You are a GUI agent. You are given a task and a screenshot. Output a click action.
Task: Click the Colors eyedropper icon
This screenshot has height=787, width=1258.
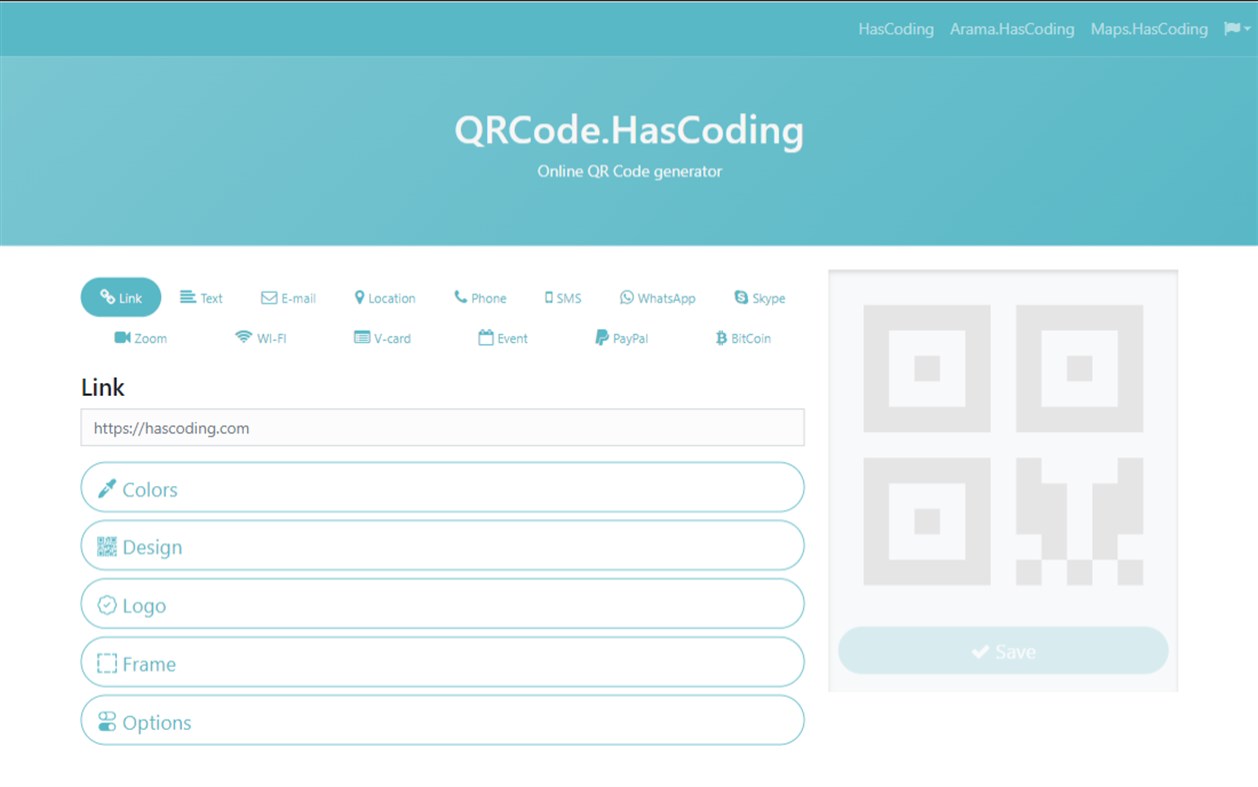107,489
